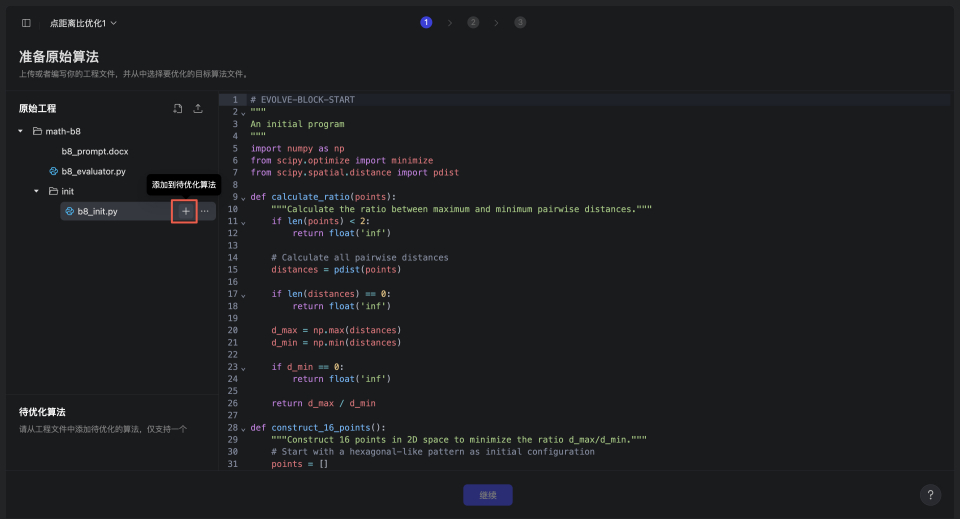Viewport: 960px width, 519px height.
Task: Open more options for b8_init.py
Action: click(205, 211)
